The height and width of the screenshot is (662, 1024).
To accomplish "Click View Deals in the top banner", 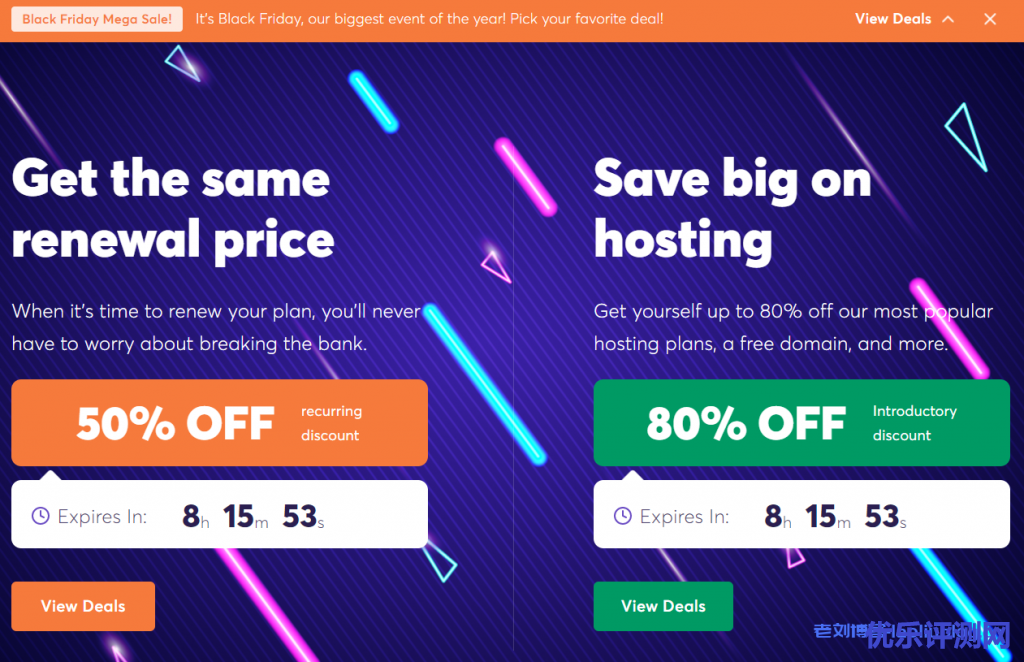I will (892, 19).
